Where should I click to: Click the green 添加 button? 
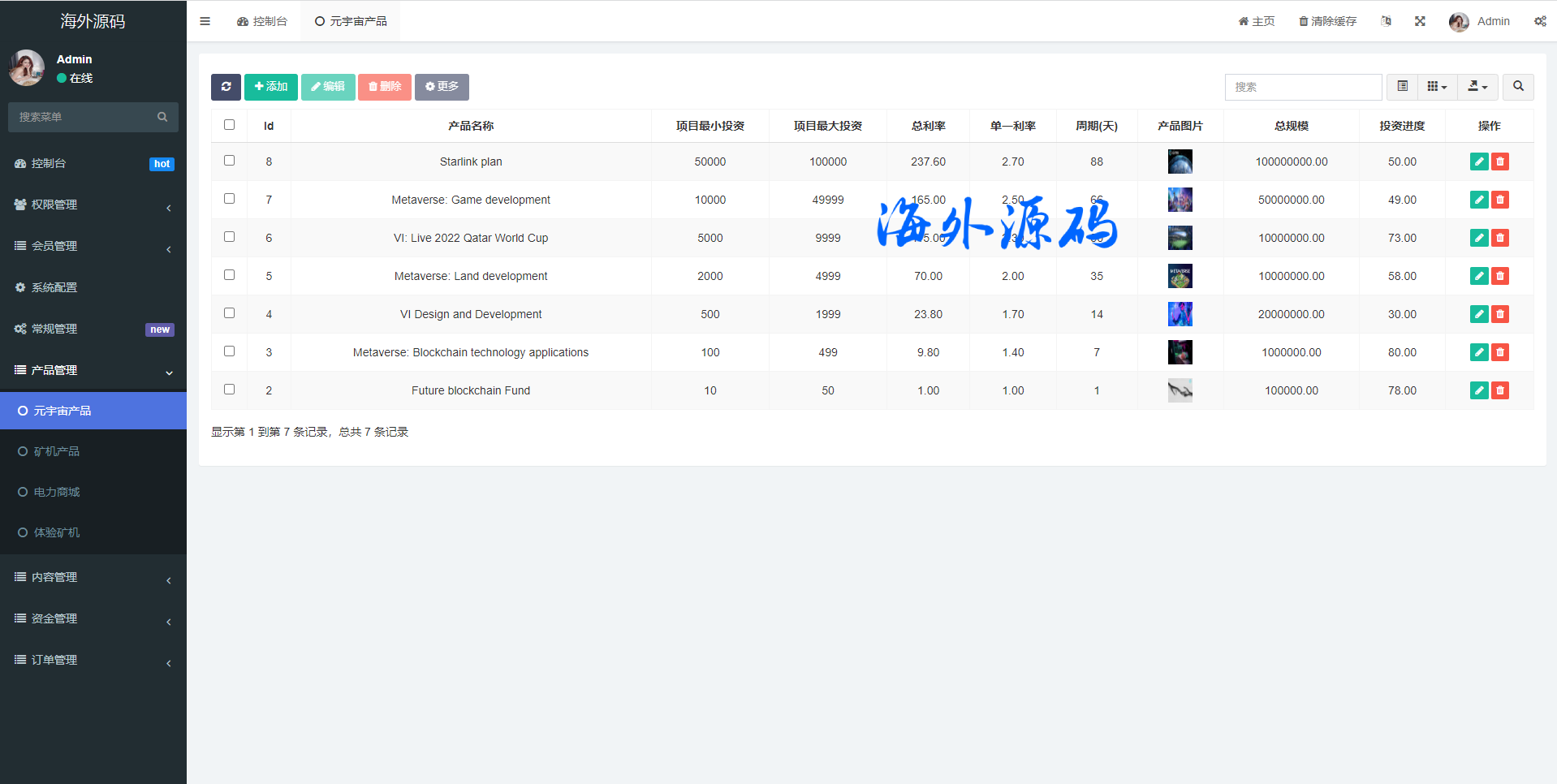(270, 87)
